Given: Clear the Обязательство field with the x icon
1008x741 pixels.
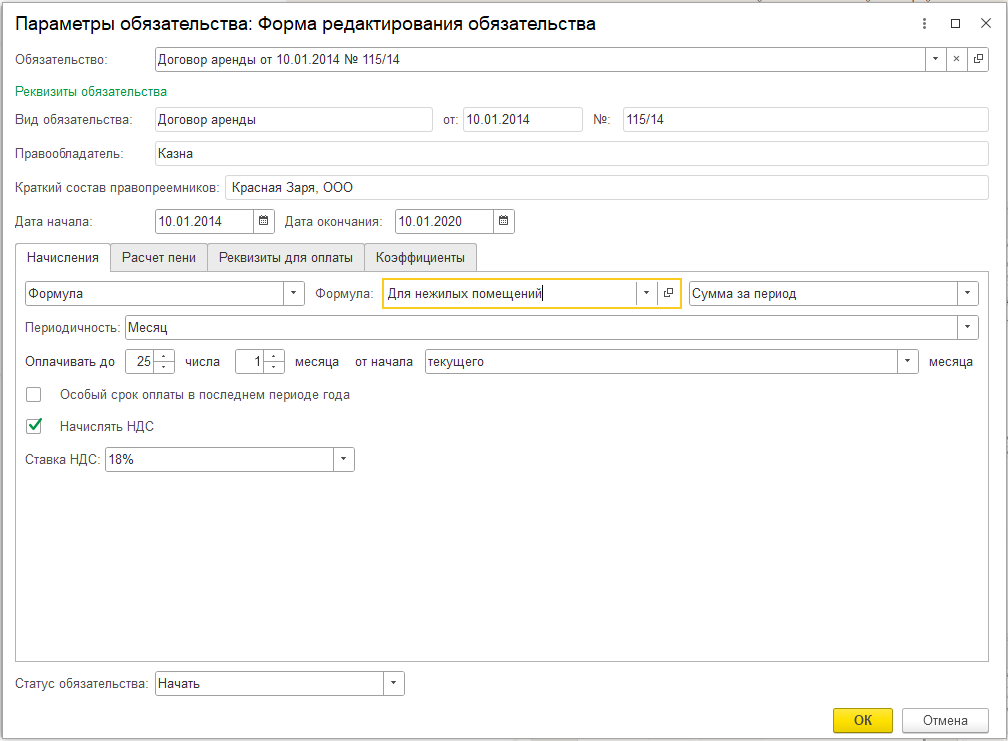Looking at the screenshot, I should 957,59.
